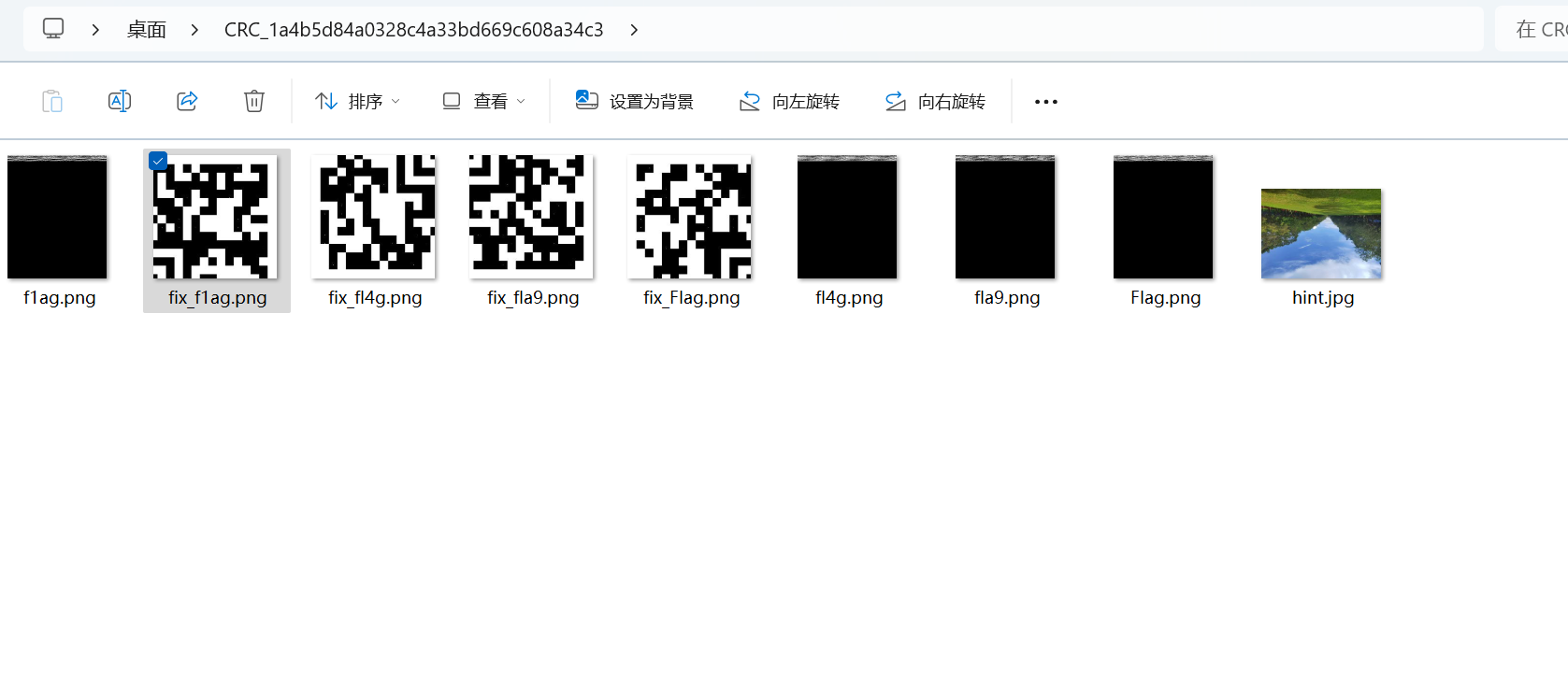The width and height of the screenshot is (1568, 698).
Task: Click the 向右旋转 rotate right button
Action: pyautogui.click(x=935, y=101)
